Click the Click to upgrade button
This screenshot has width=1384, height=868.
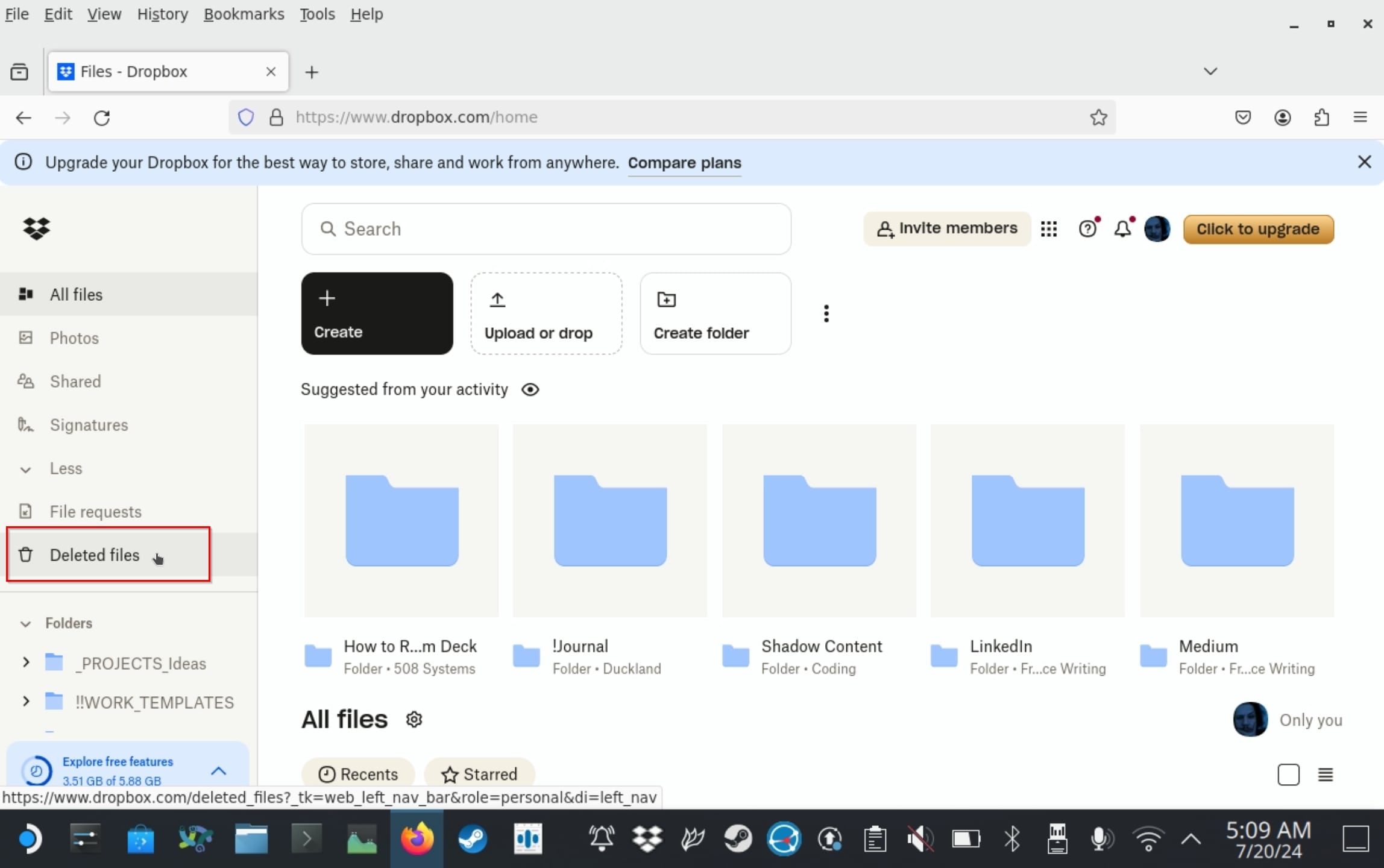[1258, 228]
